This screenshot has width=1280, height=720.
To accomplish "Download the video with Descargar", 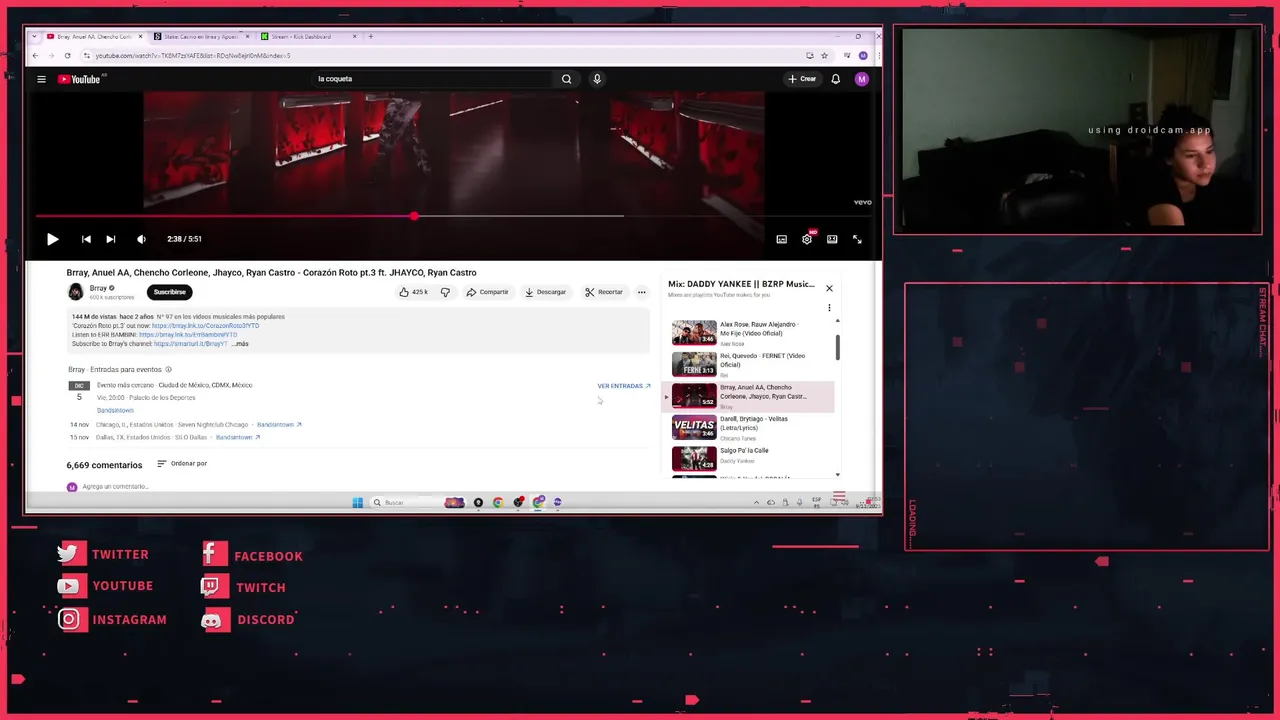I will coord(545,292).
